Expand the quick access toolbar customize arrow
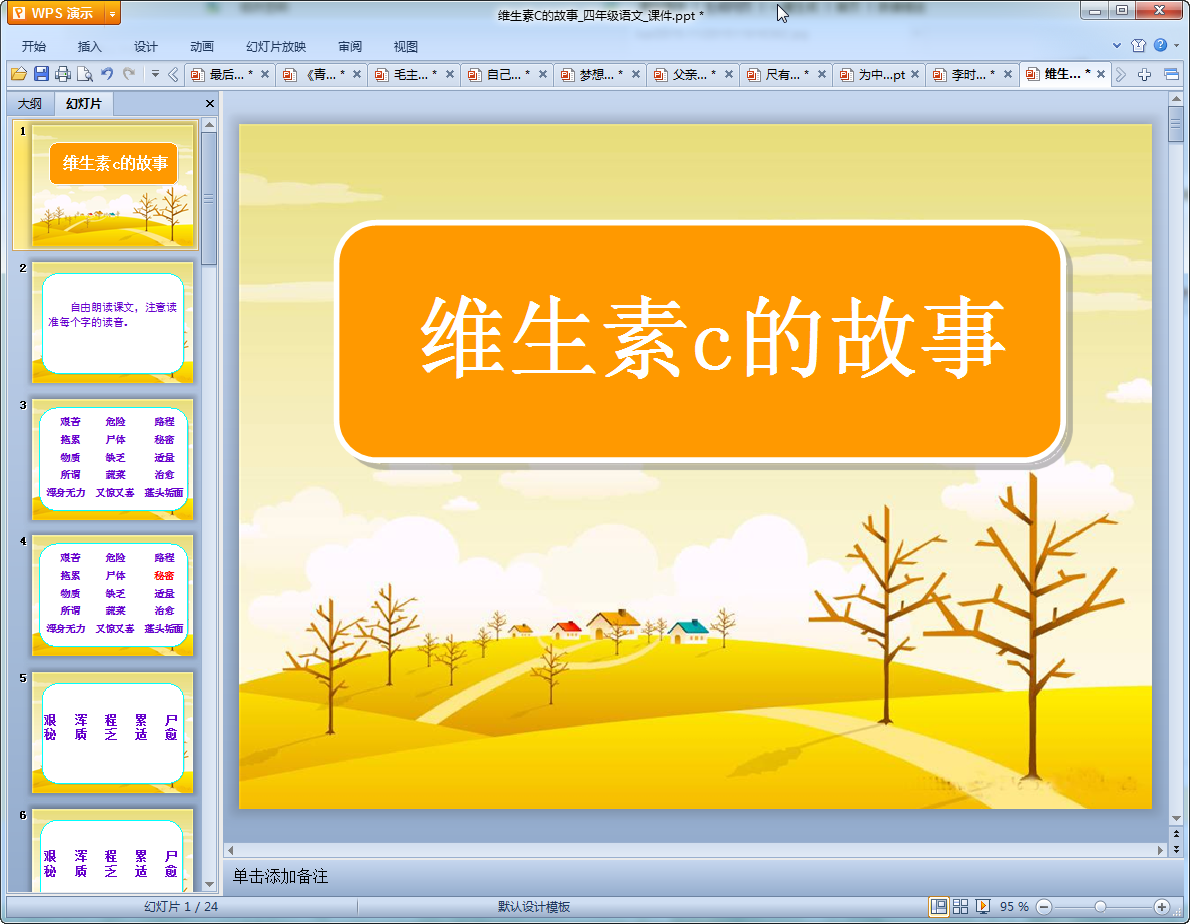The image size is (1190, 924). [x=155, y=74]
